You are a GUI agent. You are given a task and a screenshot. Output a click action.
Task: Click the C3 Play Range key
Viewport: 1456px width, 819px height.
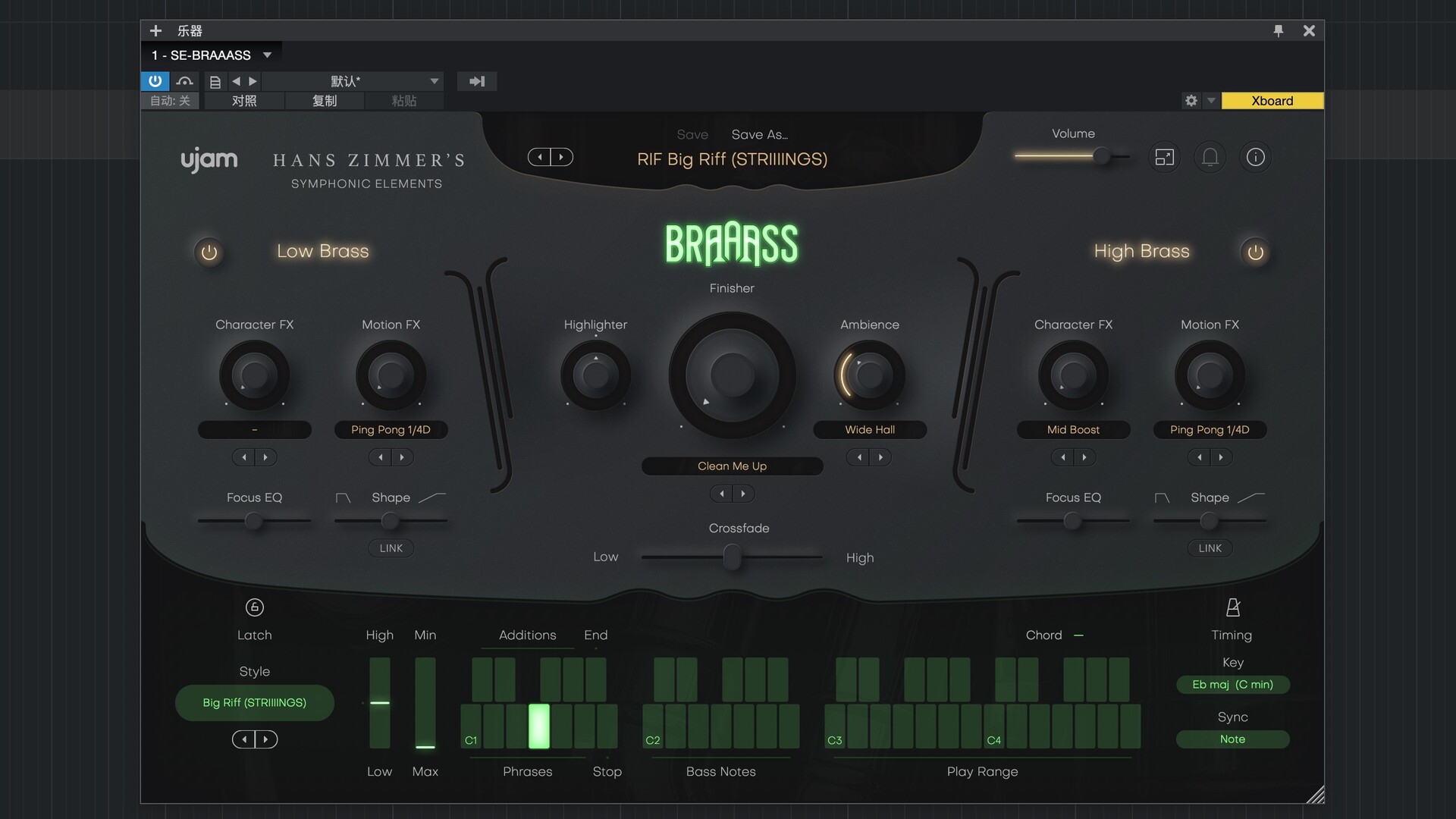coord(835,726)
